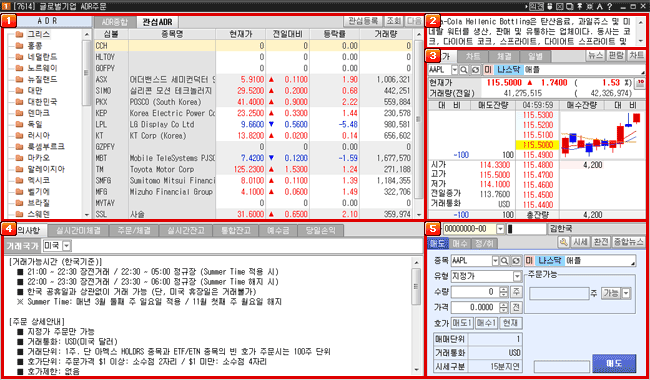Adjust the 수량 quantity stepper

point(504,292)
